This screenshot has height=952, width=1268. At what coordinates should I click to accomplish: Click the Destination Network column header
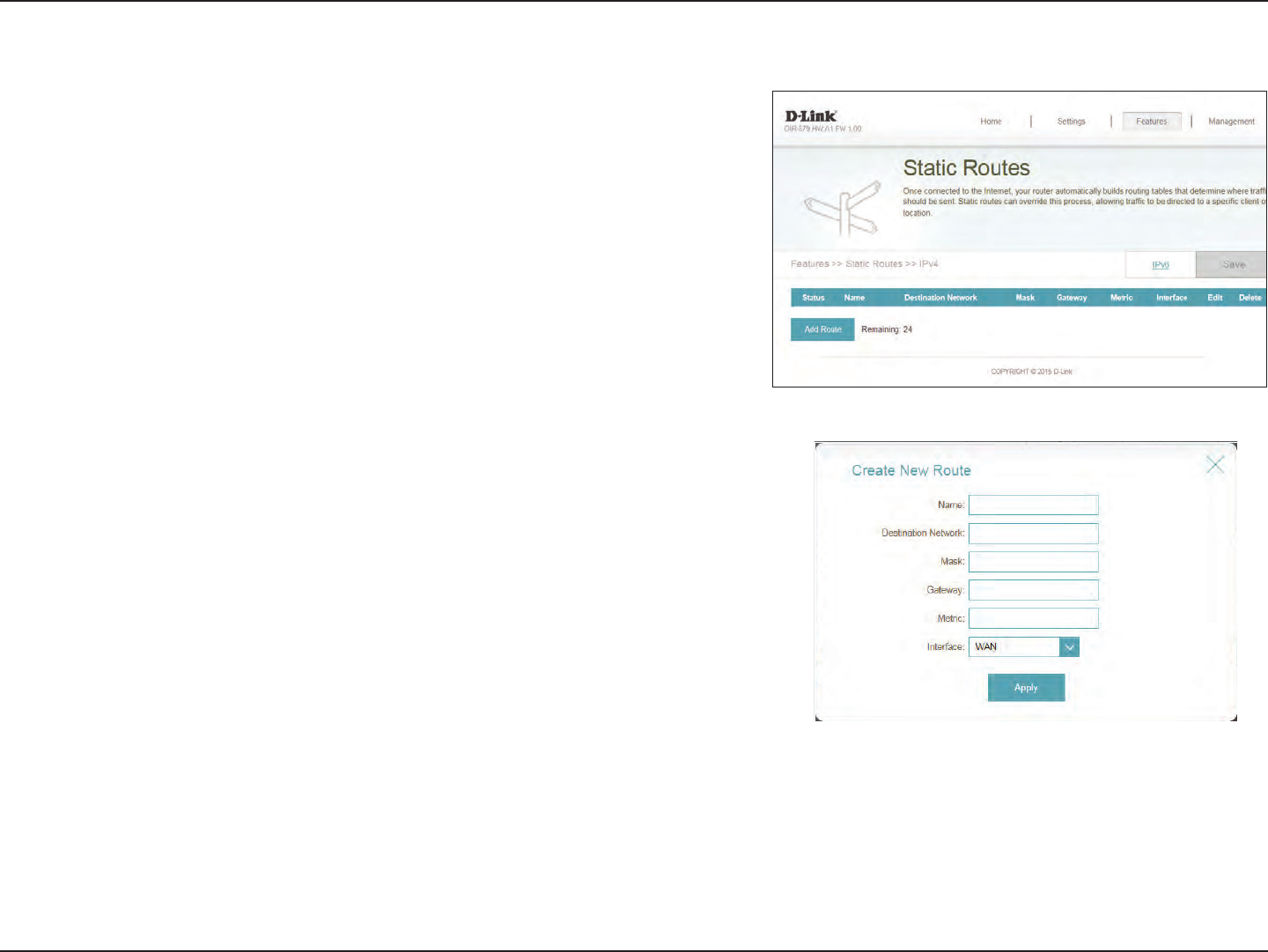[x=940, y=298]
